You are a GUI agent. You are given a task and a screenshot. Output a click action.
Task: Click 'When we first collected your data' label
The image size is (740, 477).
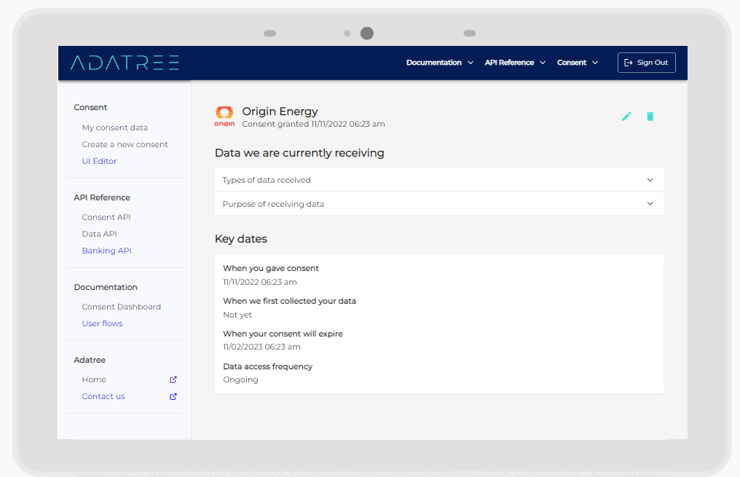tap(289, 301)
